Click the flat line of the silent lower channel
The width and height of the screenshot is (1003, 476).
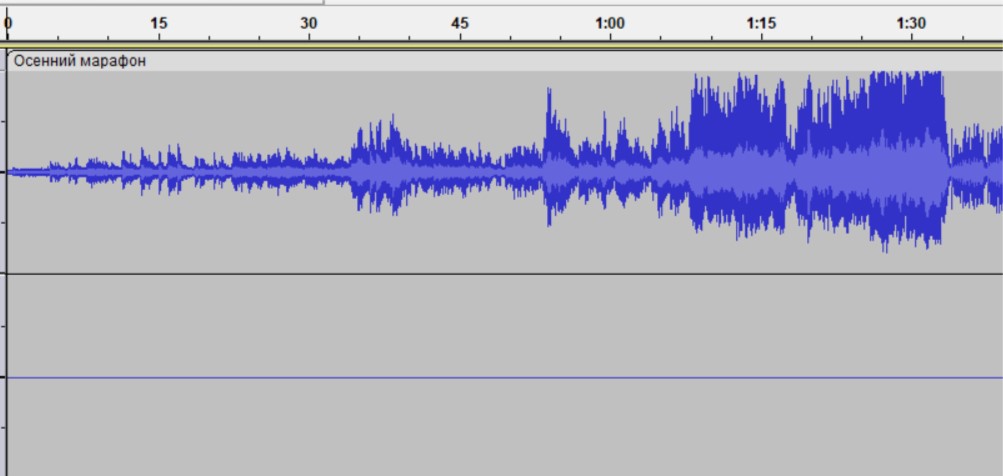coord(505,377)
